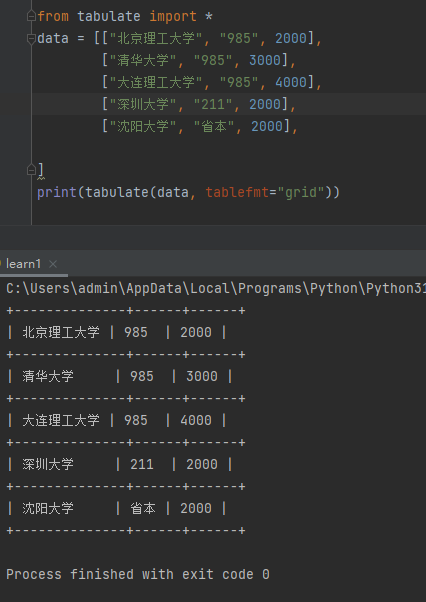Click the string "北京理工大学" in the code
The height and width of the screenshot is (602, 426).
(156, 38)
